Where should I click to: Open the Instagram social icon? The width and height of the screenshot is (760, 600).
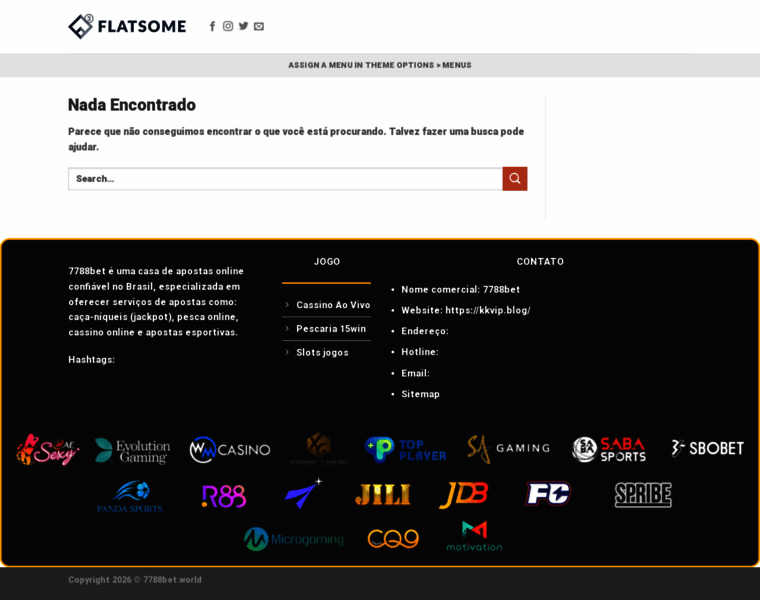[228, 26]
